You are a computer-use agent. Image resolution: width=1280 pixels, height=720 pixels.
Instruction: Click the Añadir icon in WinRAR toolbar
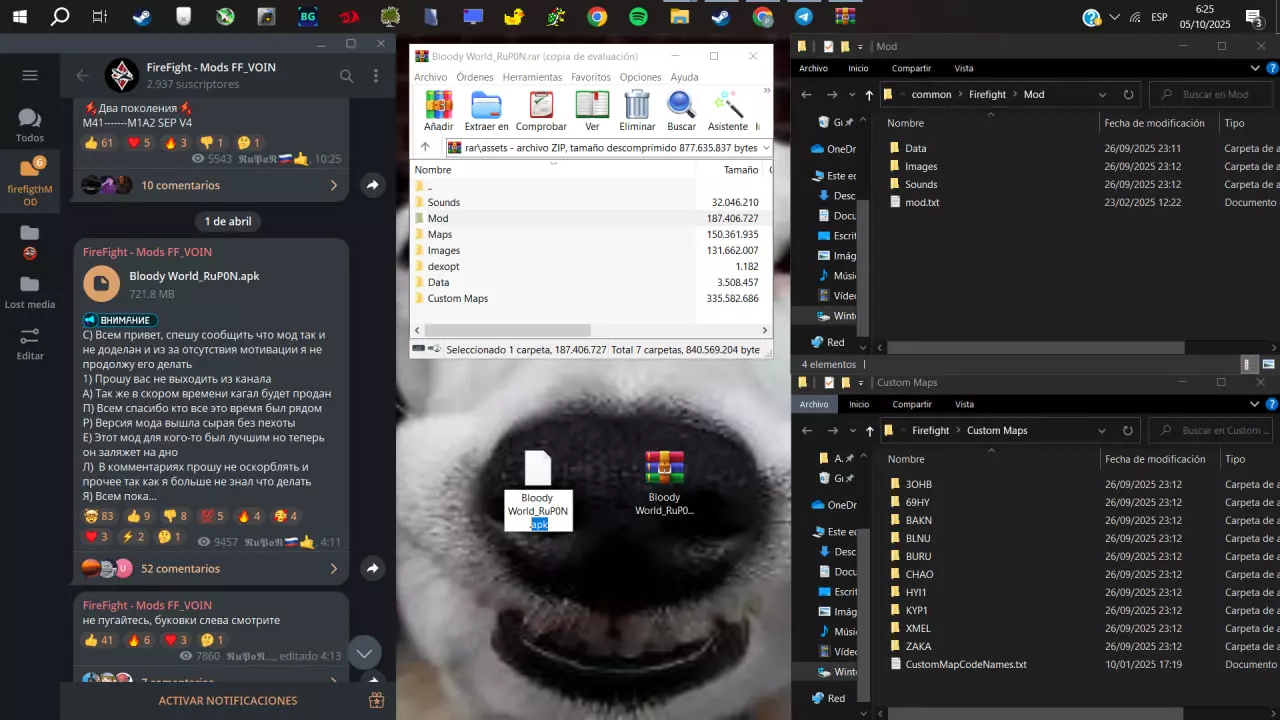pos(438,106)
